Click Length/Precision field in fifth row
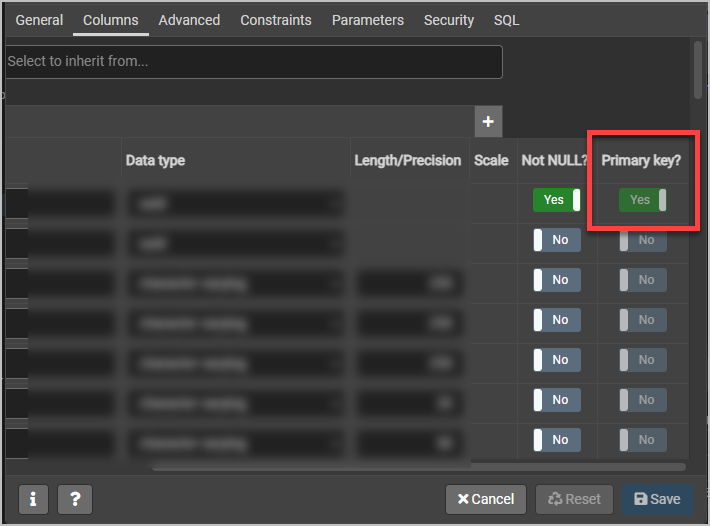Viewport: 710px width, 526px height. pyautogui.click(x=410, y=363)
